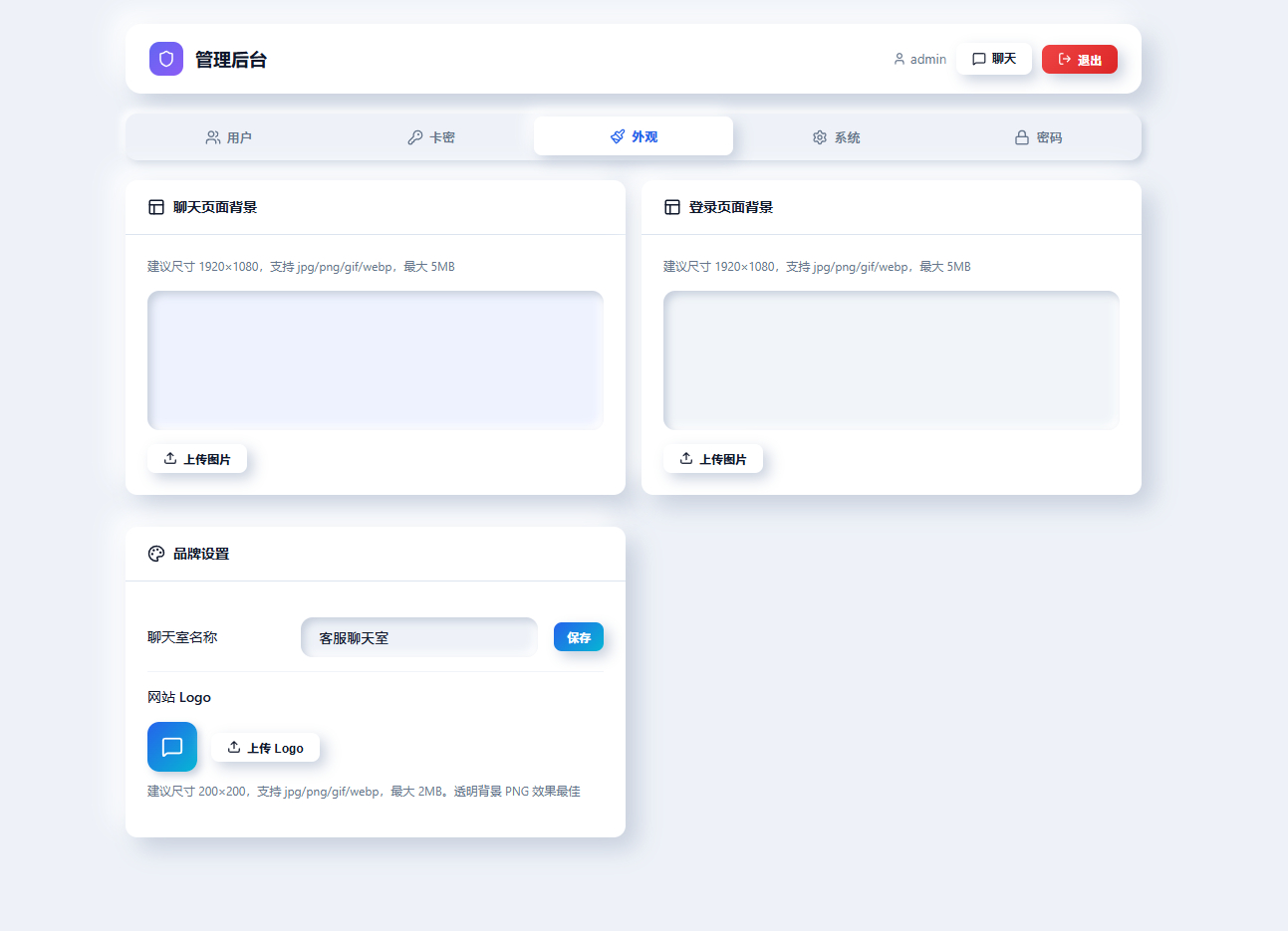Click the admin user profile icon
The height and width of the screenshot is (931, 1288).
(900, 59)
